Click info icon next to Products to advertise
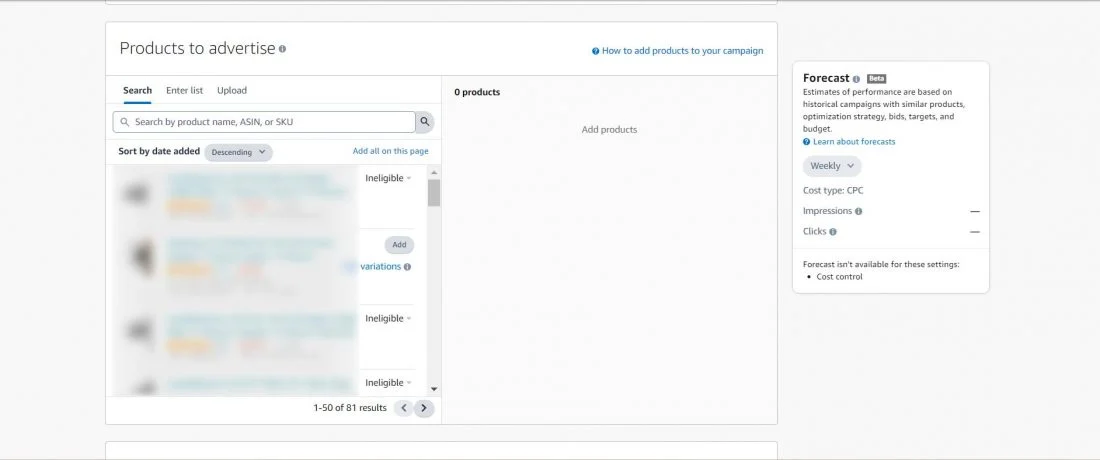This screenshot has width=1100, height=460. click(x=282, y=49)
